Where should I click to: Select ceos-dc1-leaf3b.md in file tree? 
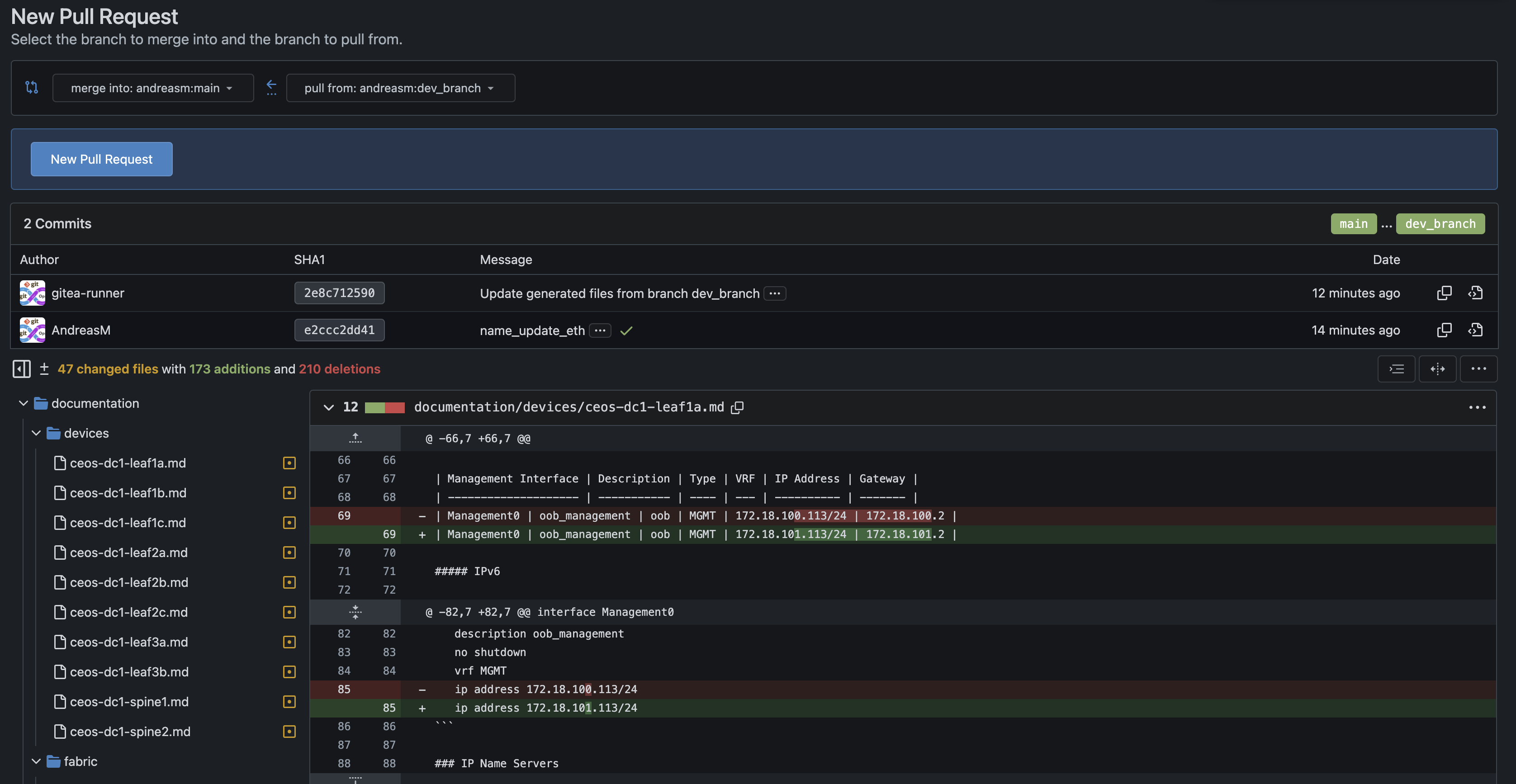pyautogui.click(x=129, y=672)
